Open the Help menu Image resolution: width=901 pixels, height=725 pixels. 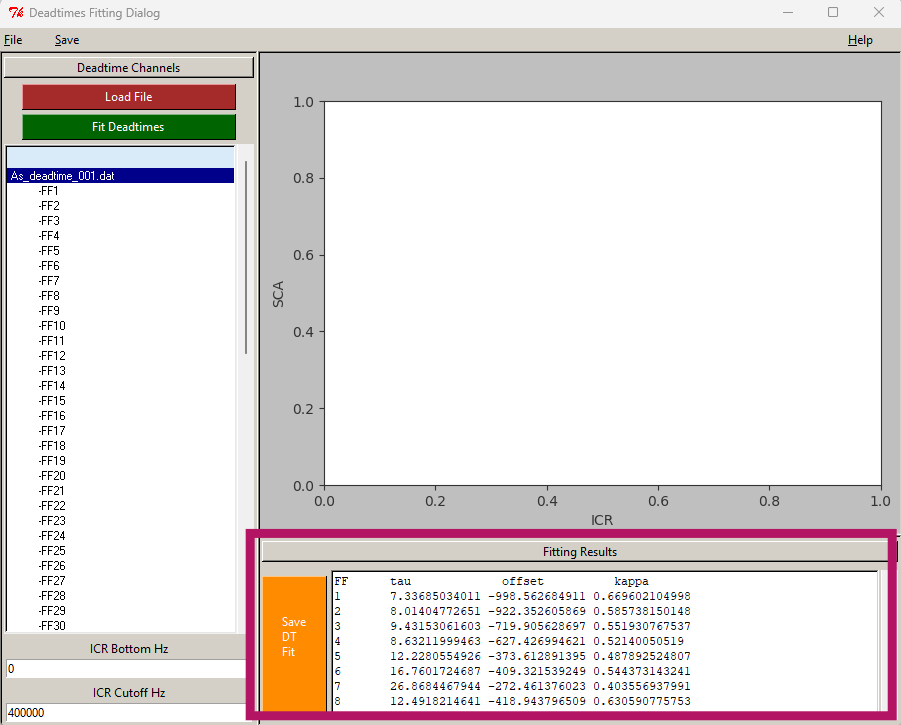[x=859, y=40]
